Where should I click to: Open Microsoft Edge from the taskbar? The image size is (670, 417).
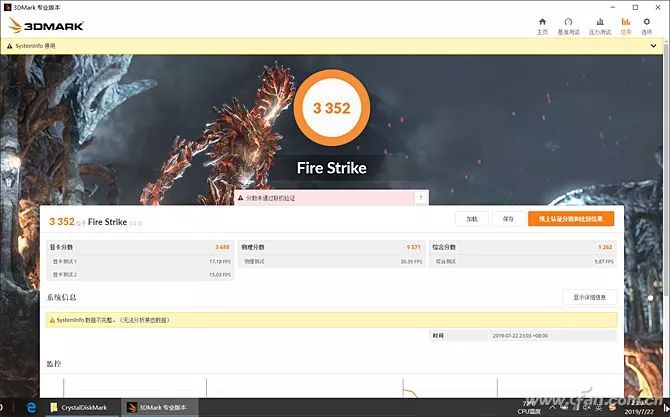pyautogui.click(x=32, y=408)
